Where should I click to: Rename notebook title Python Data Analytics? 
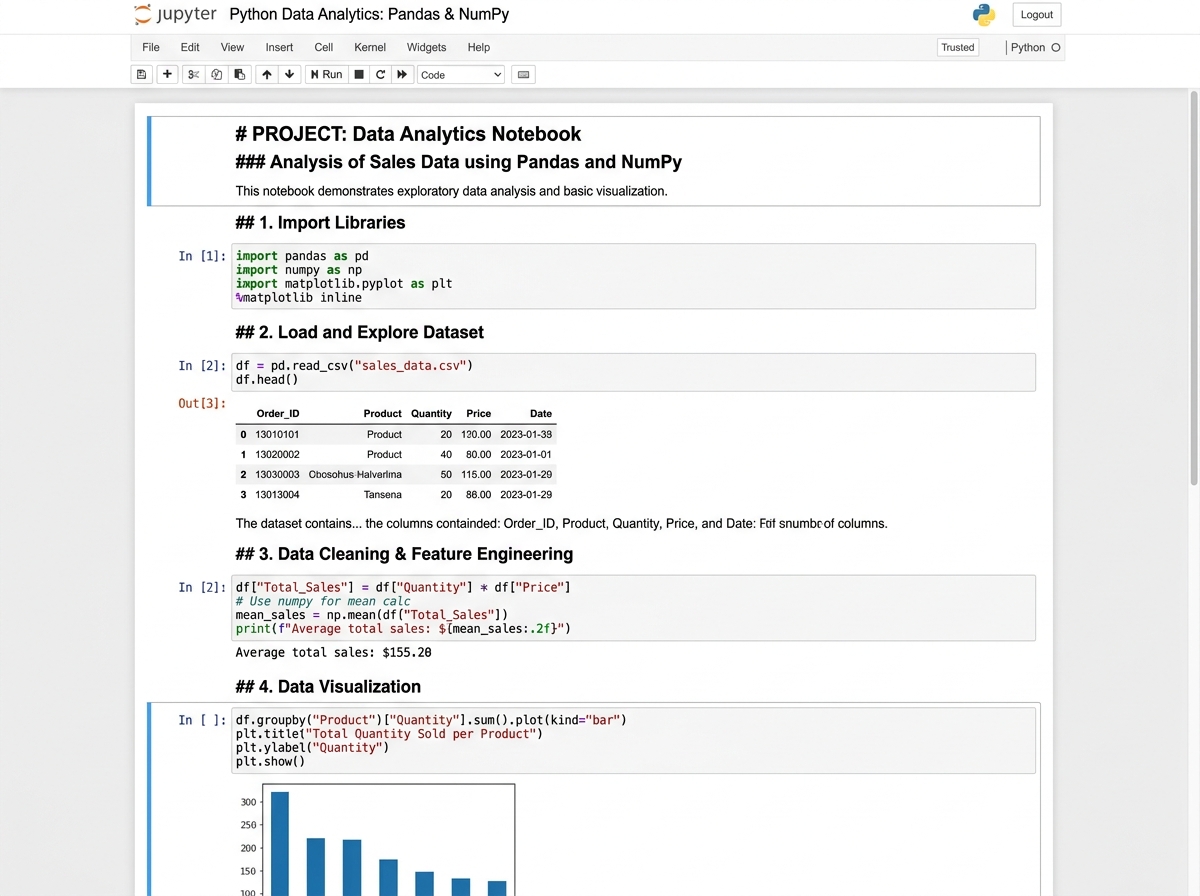(369, 14)
